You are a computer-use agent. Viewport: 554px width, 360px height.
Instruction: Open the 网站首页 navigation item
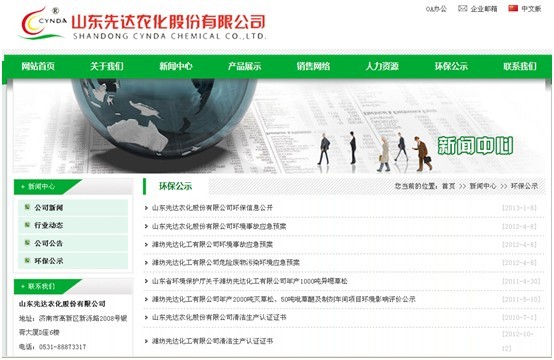pos(38,66)
